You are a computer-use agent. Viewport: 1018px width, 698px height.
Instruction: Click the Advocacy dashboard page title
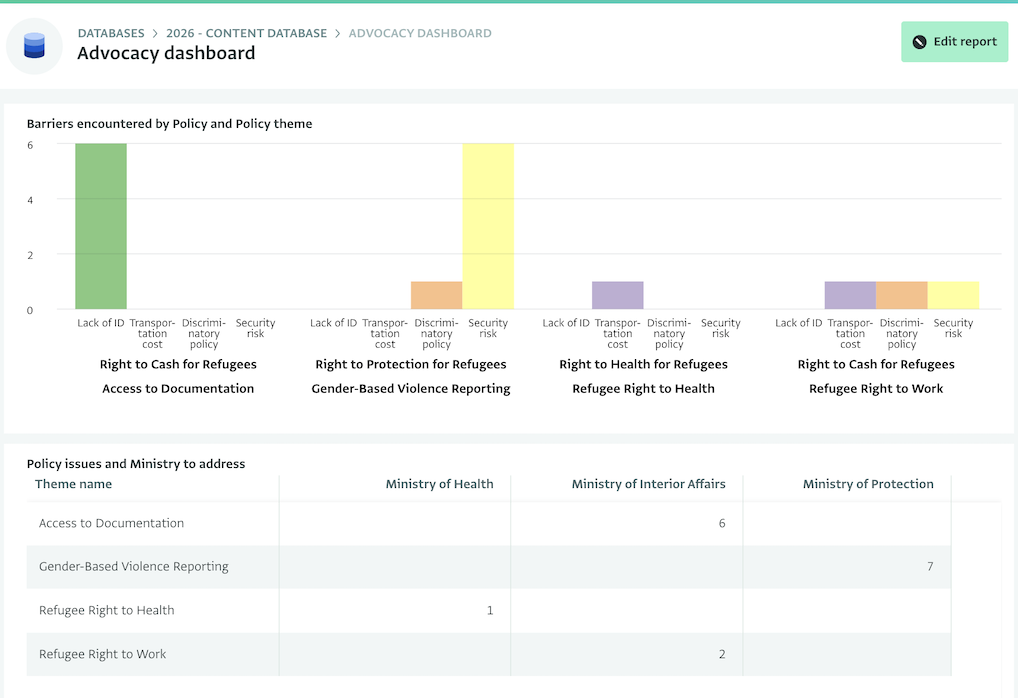(166, 53)
